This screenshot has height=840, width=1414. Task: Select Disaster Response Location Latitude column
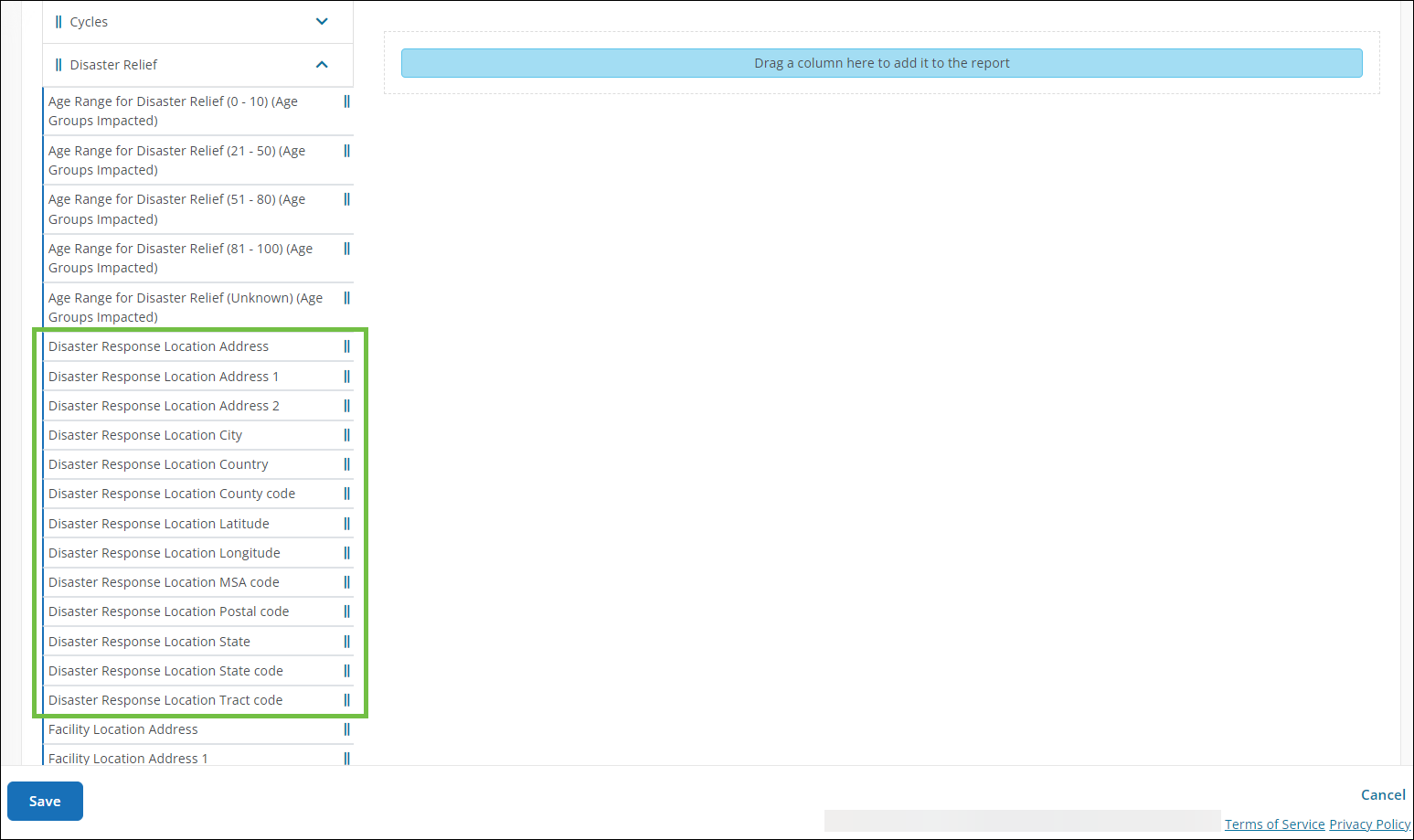click(198, 524)
